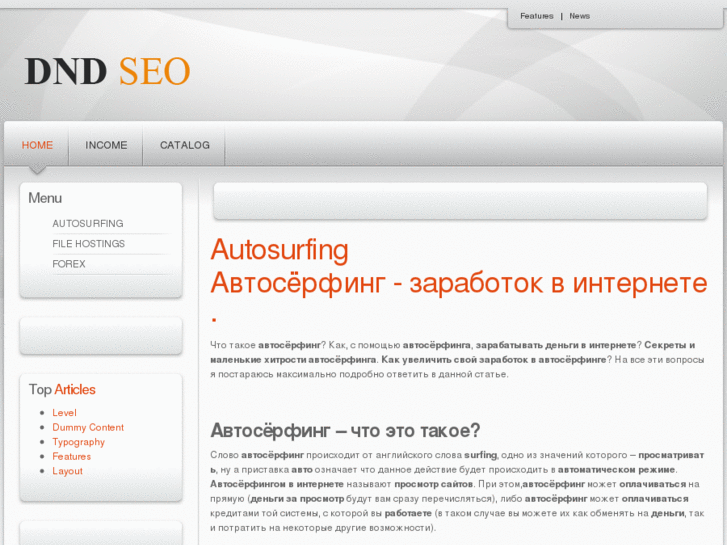Open the Features top article link

click(x=71, y=456)
